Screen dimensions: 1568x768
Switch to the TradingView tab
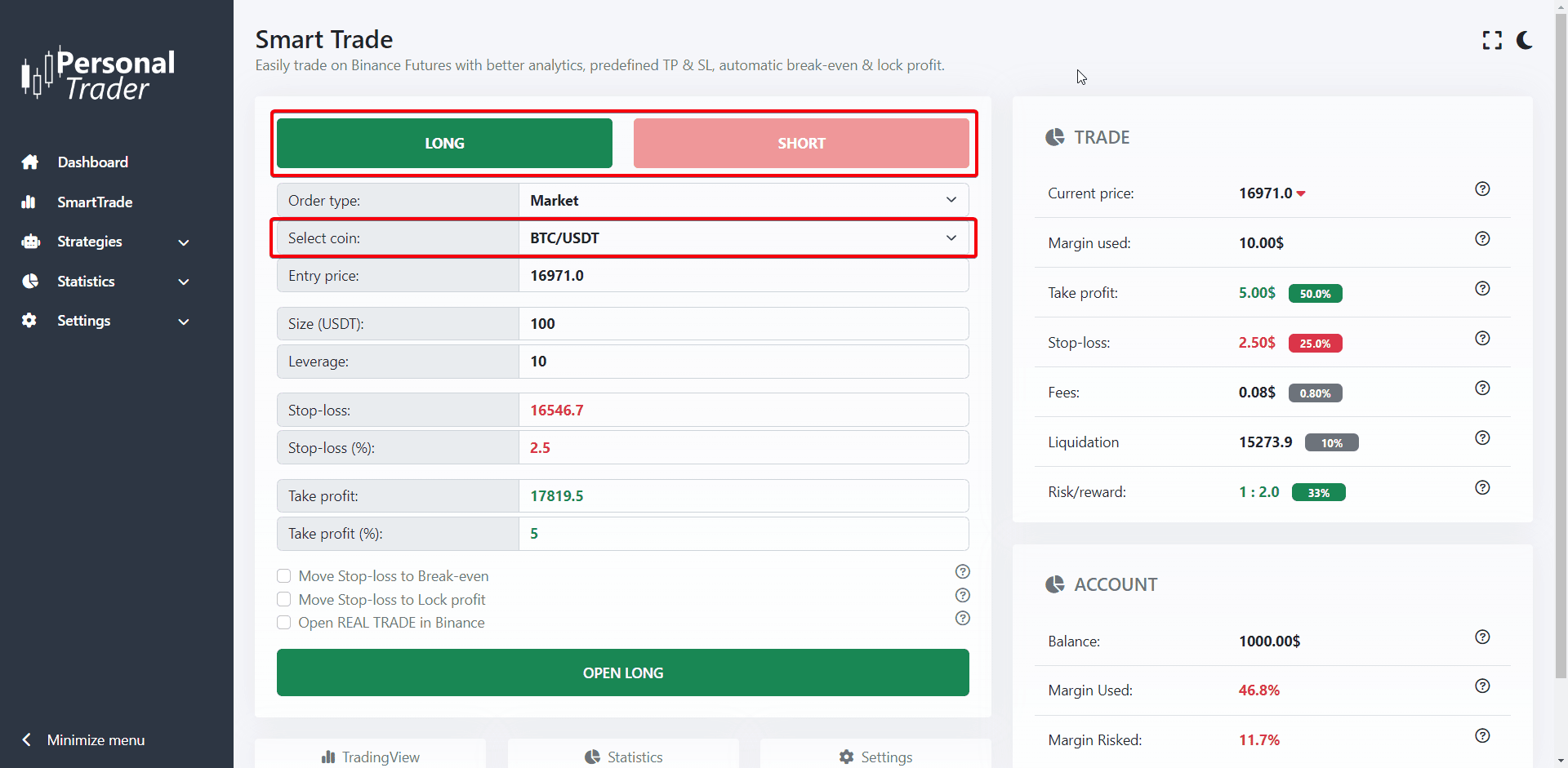371,757
